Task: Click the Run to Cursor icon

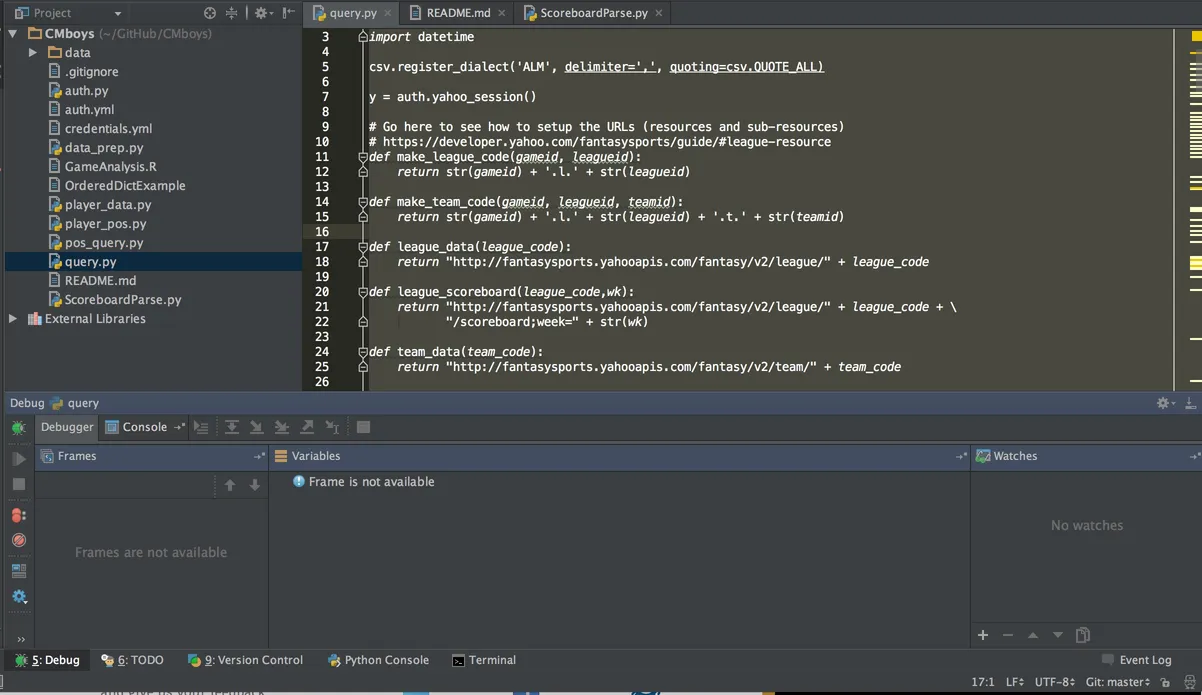Action: click(332, 427)
